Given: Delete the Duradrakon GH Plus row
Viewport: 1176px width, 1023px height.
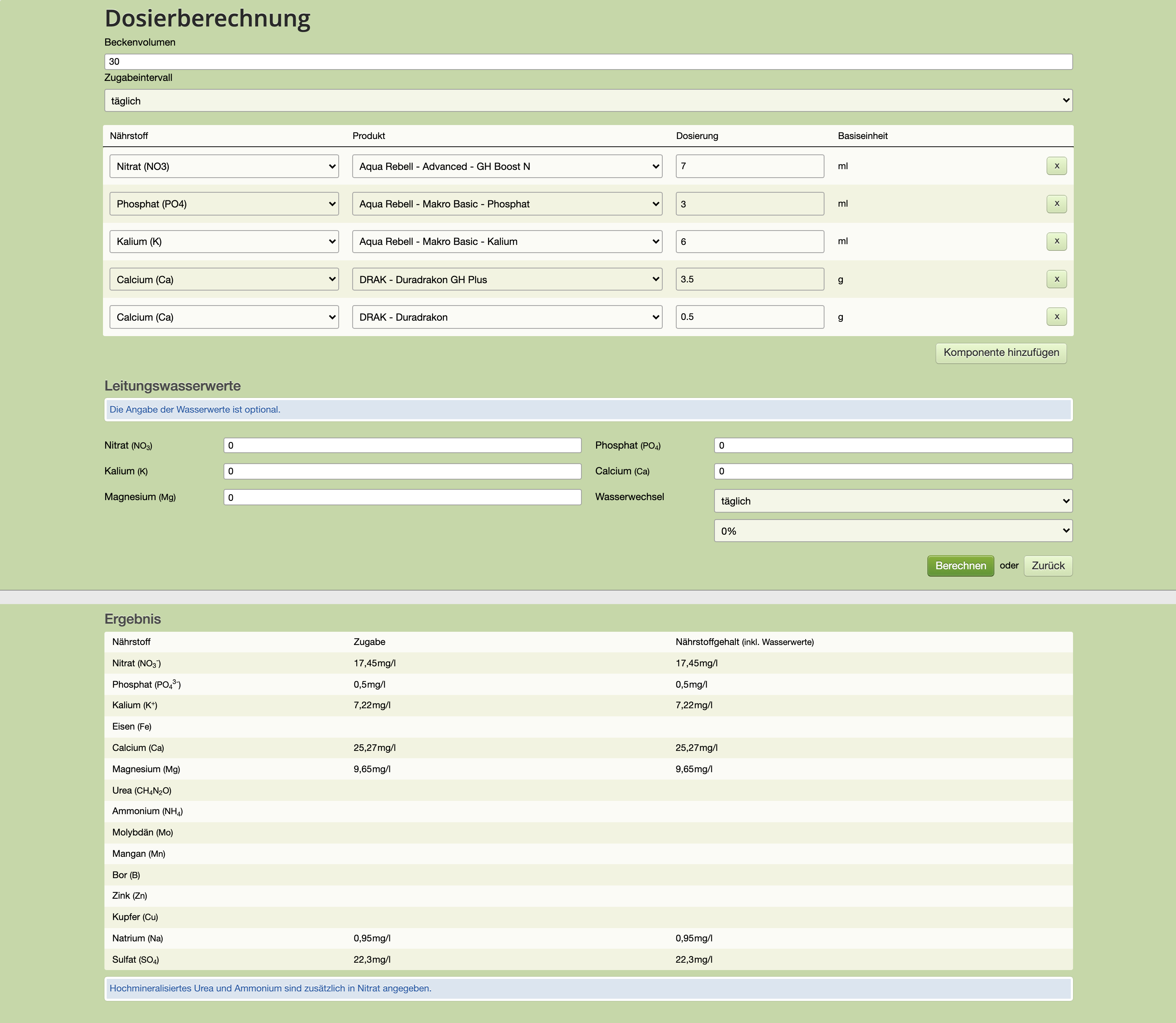Looking at the screenshot, I should click(x=1056, y=279).
